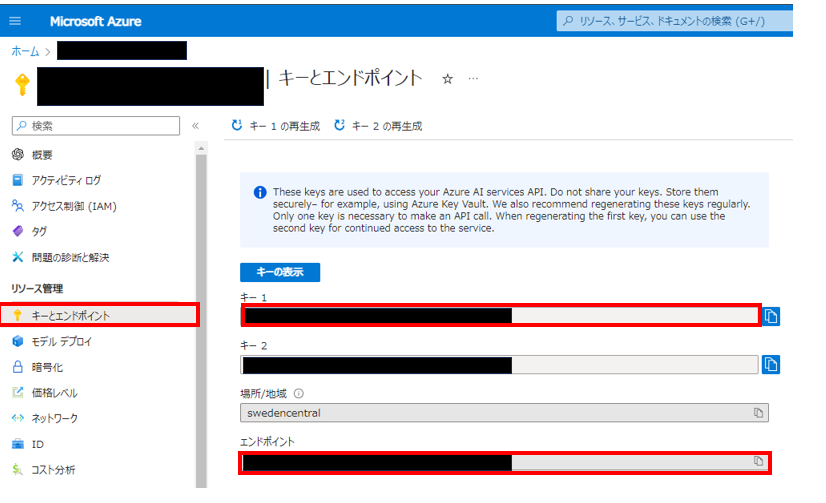Click the Microsoft Azure logo text
This screenshot has height=503, width=826.
tap(95, 22)
